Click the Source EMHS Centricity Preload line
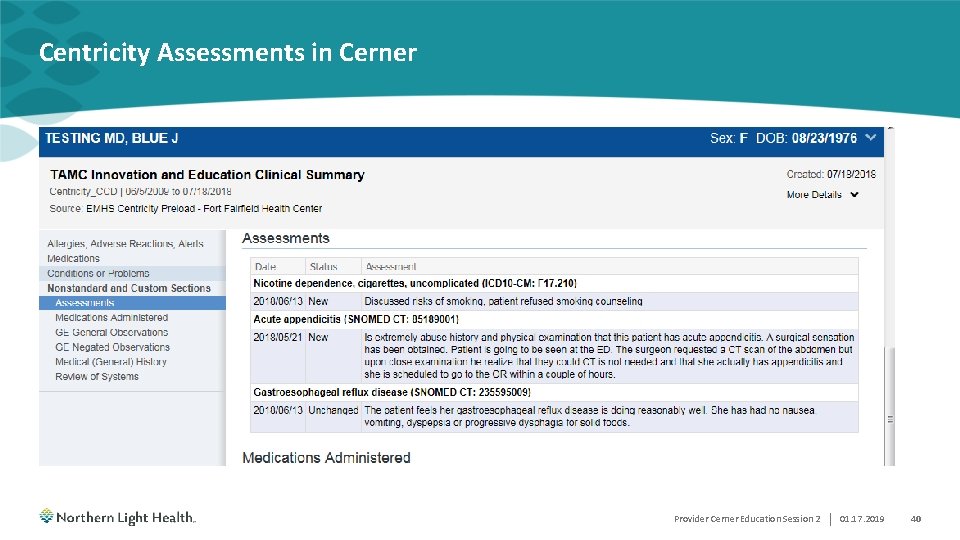Viewport: 960px width, 540px height. coord(186,208)
